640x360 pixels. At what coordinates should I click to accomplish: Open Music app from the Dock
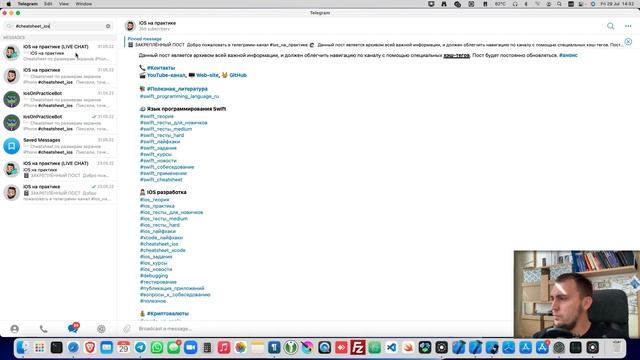tap(224, 347)
